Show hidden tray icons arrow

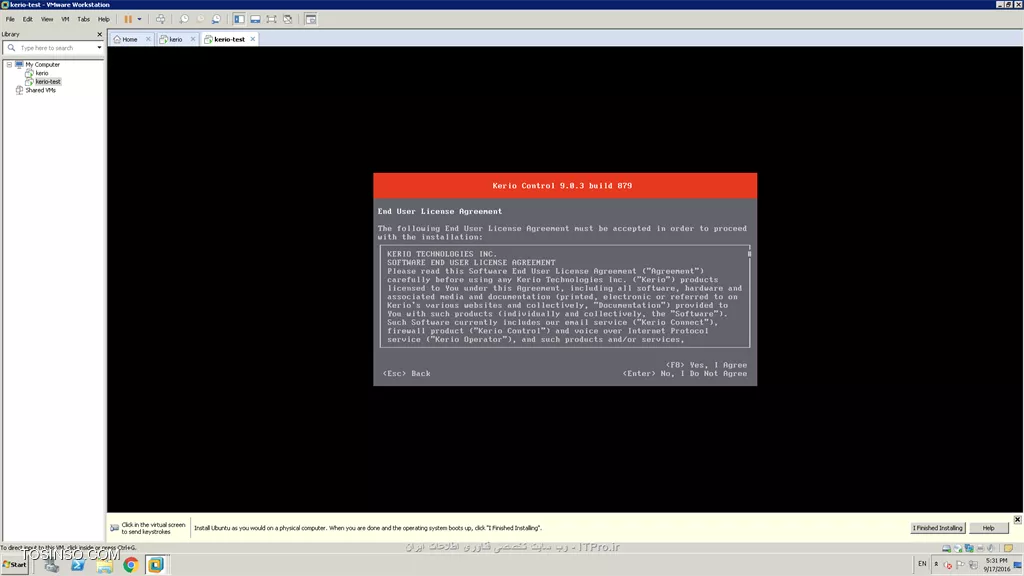click(x=936, y=564)
